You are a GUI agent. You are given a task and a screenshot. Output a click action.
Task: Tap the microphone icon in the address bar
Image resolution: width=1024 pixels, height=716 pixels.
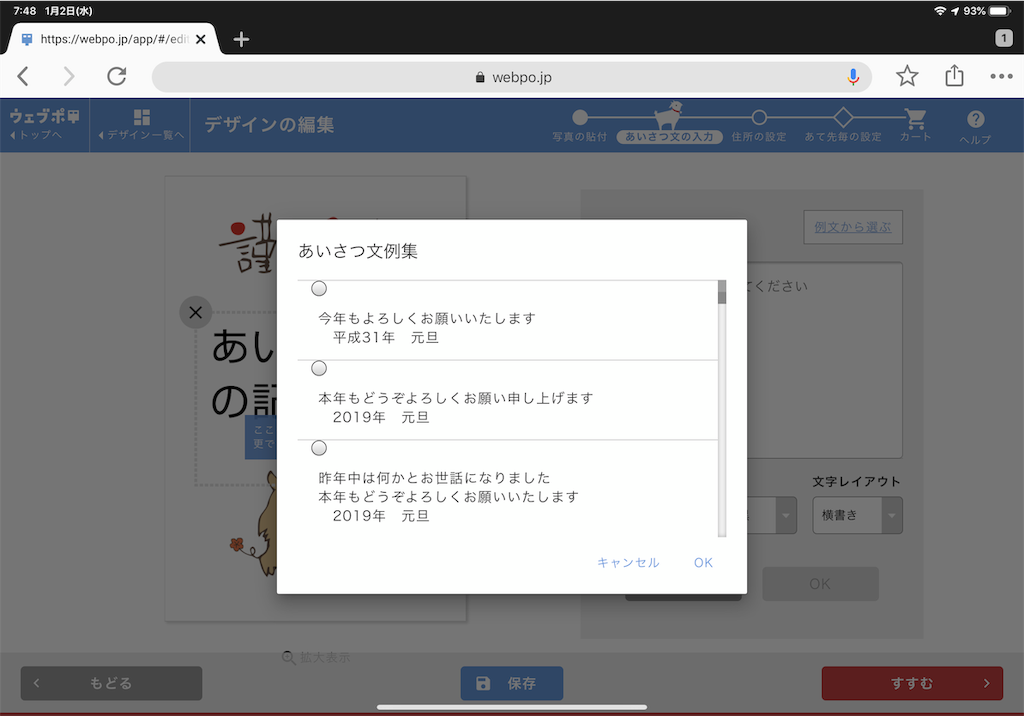tap(853, 76)
